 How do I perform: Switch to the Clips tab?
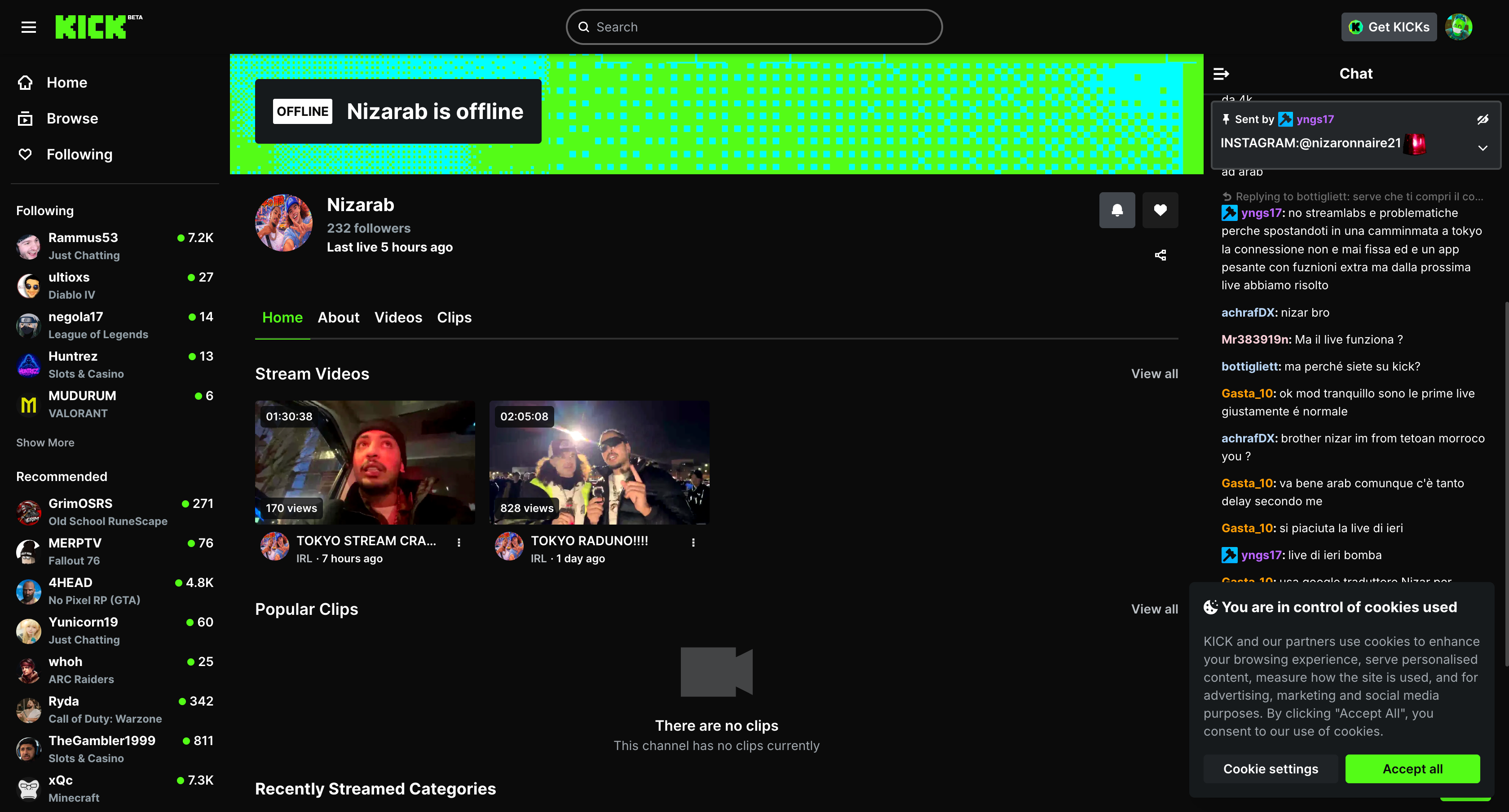tap(454, 318)
